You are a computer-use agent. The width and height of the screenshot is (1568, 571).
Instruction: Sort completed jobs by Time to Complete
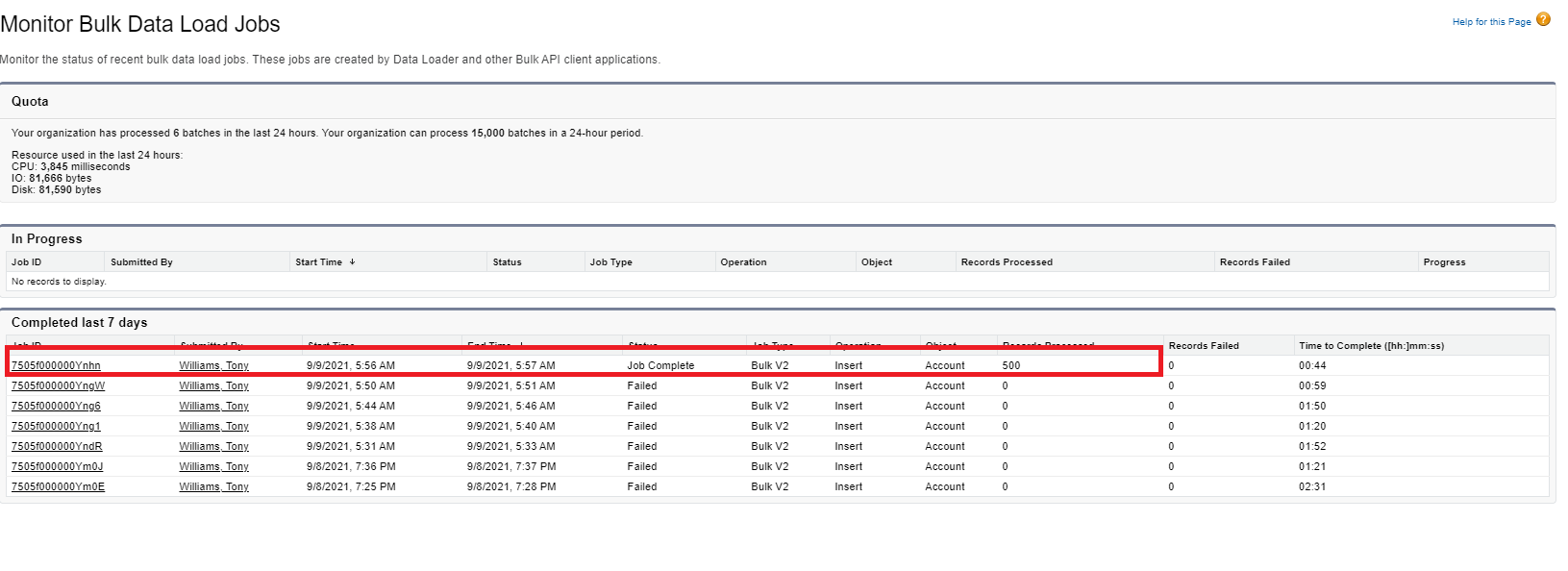click(x=1371, y=345)
